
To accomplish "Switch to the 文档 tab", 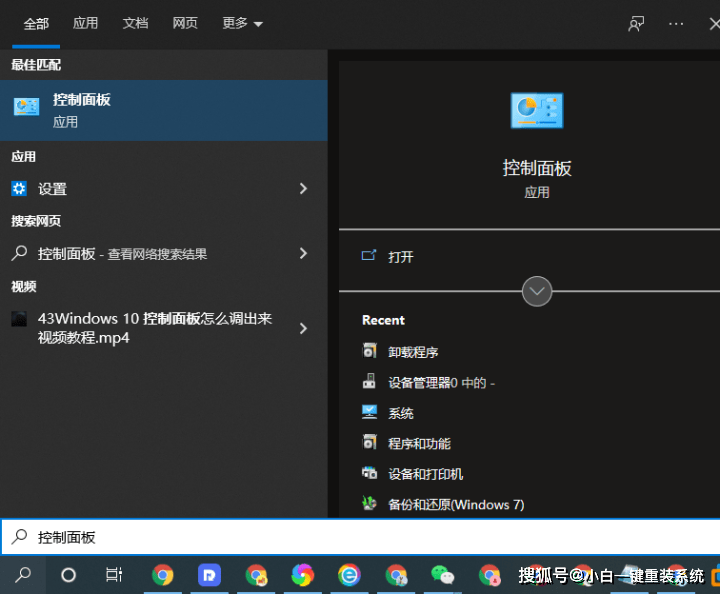I will pos(135,23).
